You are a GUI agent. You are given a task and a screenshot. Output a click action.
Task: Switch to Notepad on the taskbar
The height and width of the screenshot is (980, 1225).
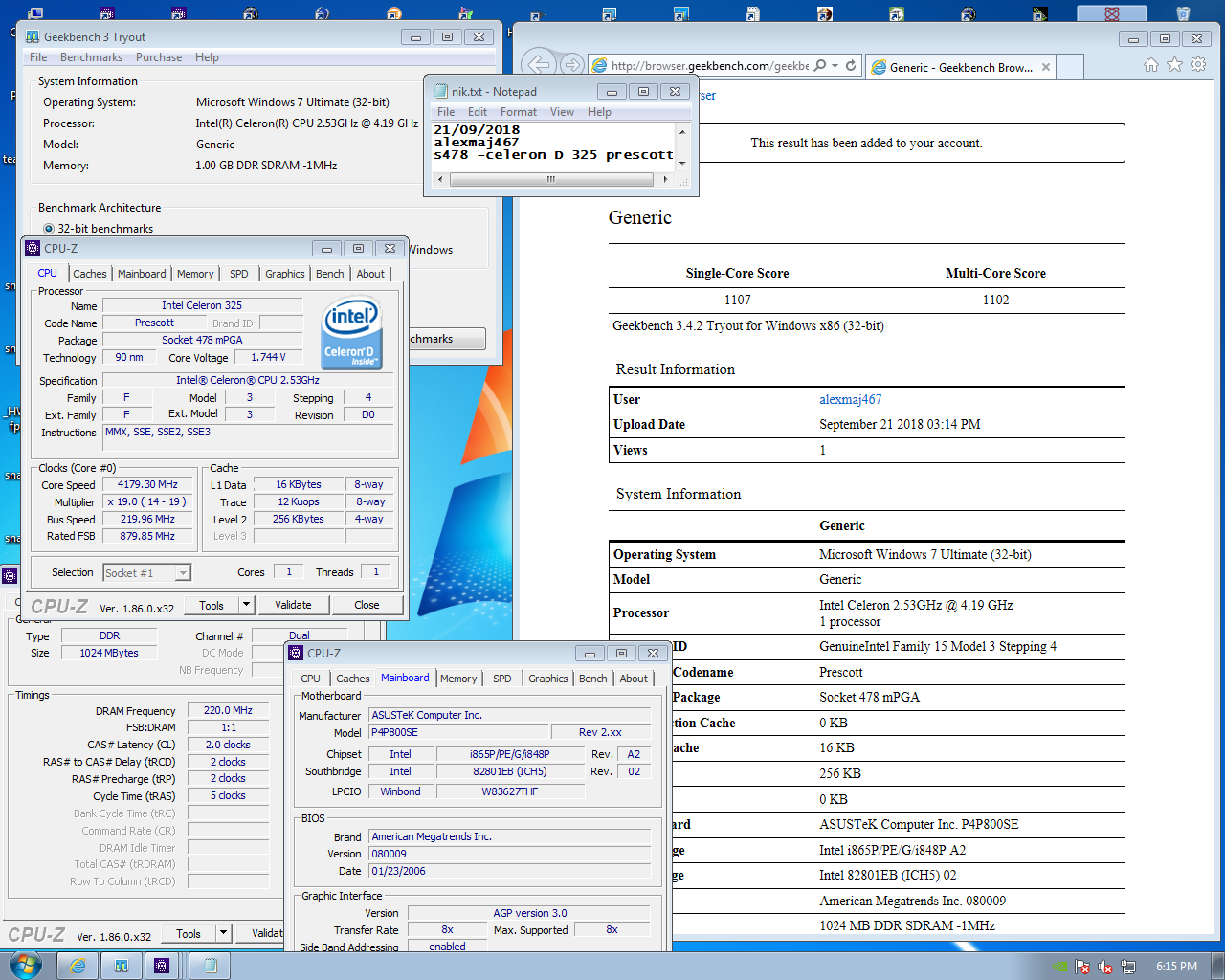[210, 966]
